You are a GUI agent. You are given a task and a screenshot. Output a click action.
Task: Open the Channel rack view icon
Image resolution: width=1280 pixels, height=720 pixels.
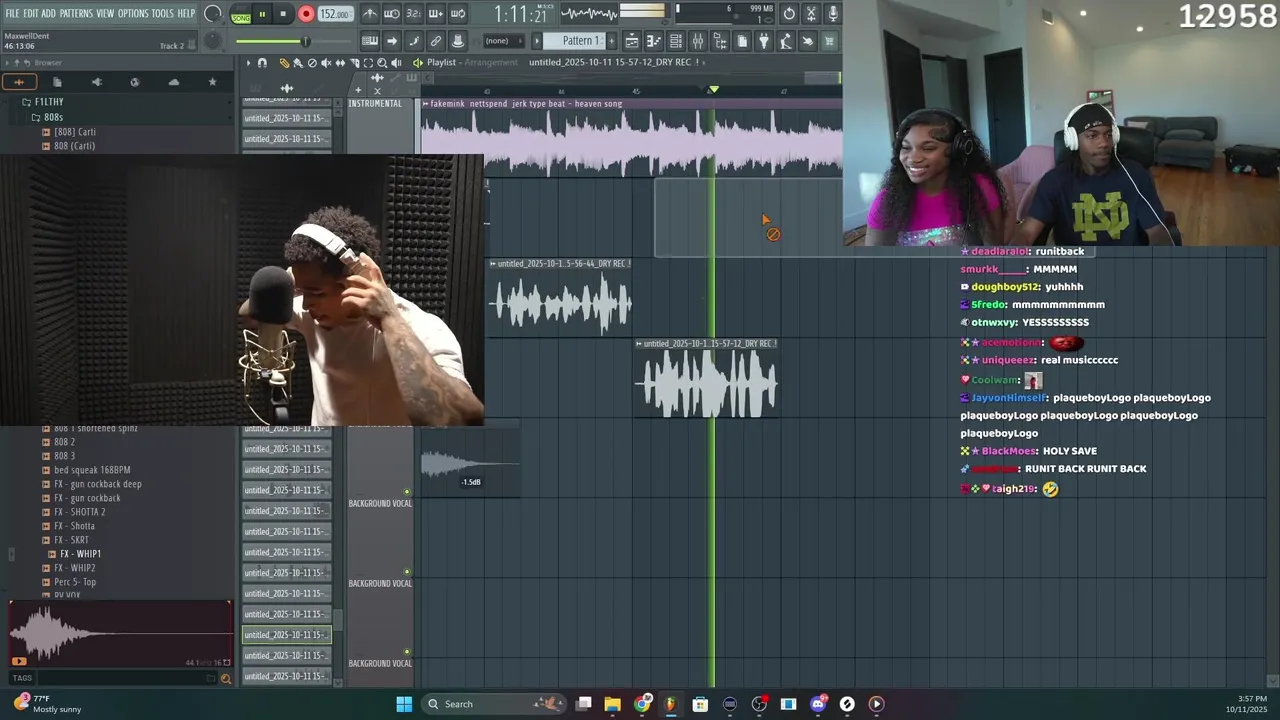676,41
